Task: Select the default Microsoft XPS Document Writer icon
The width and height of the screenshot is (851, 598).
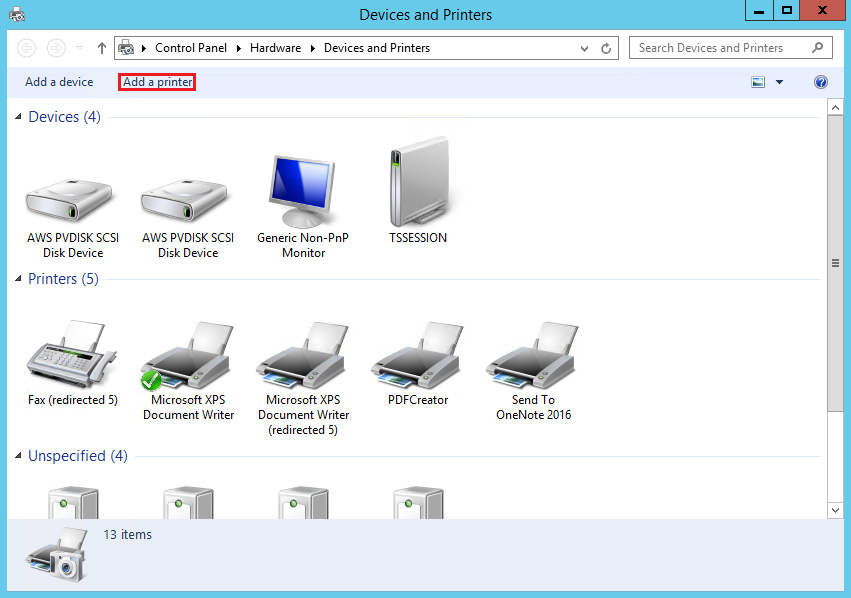Action: click(x=187, y=355)
